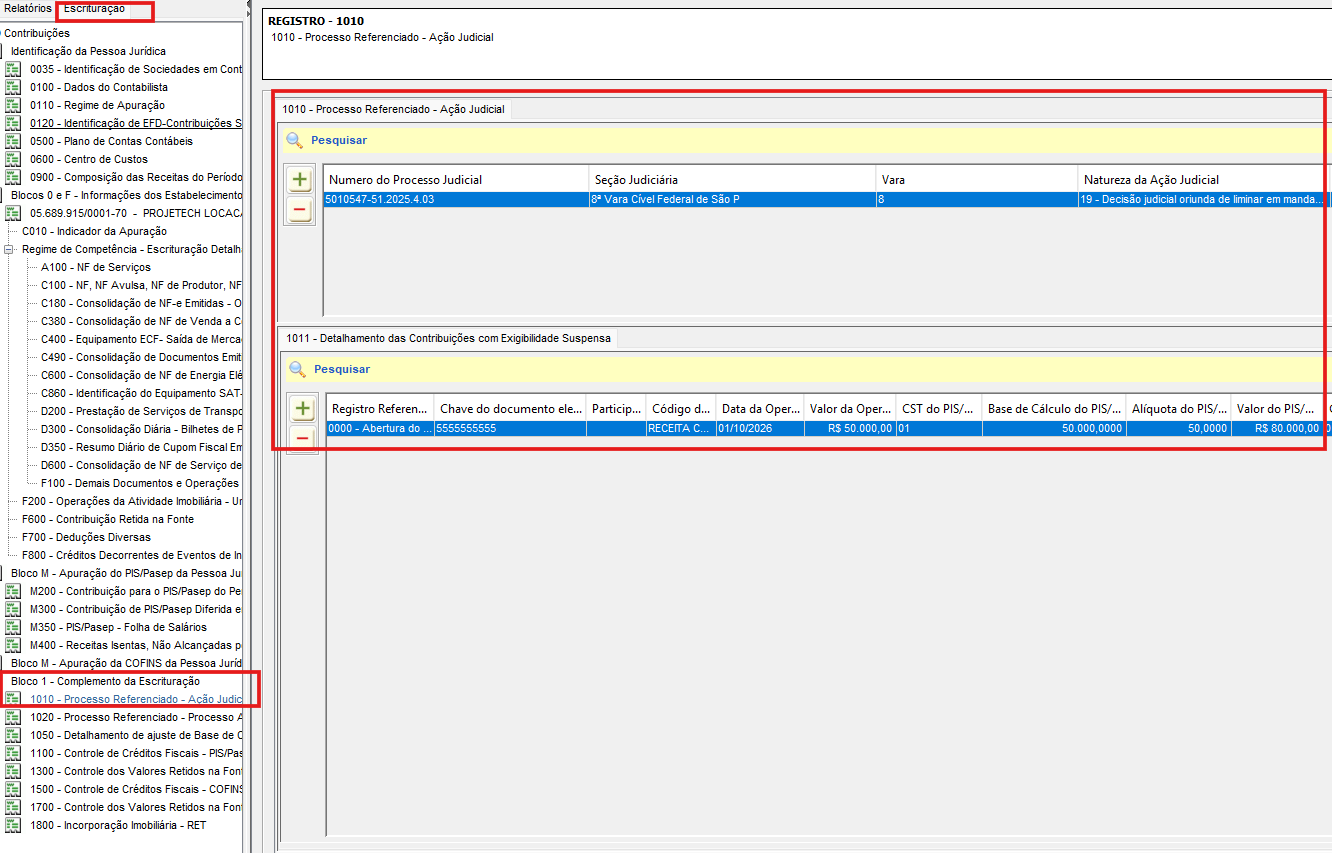
Task: Click the icon beside M350 - PIS/Pasep Folha de Salários
Action: [x=13, y=627]
